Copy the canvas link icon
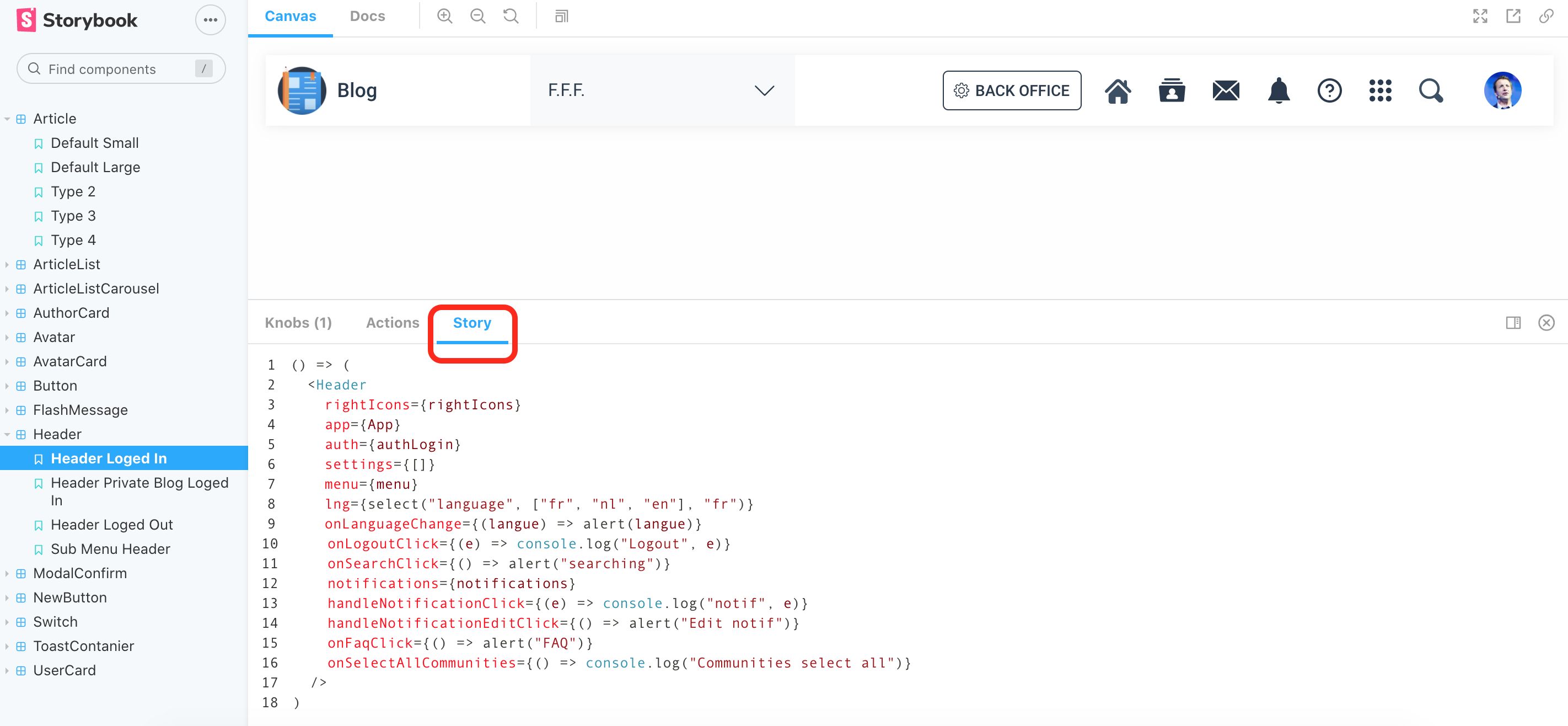This screenshot has width=1568, height=726. pos(1546,17)
